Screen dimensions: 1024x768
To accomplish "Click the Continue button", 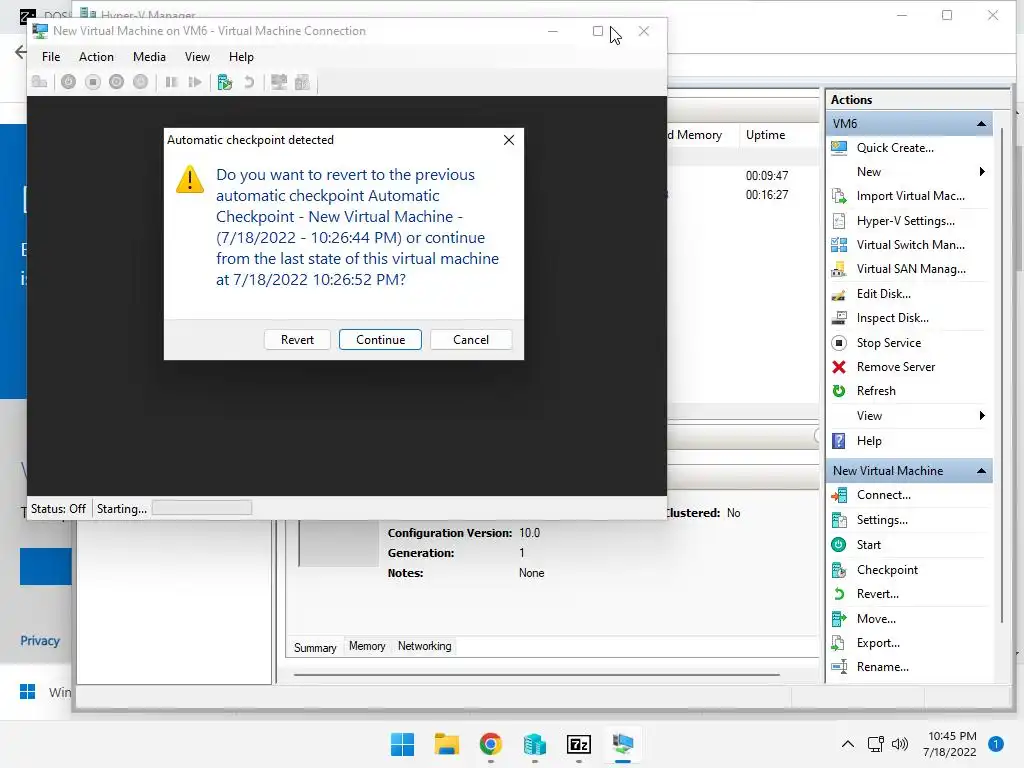I will [380, 340].
